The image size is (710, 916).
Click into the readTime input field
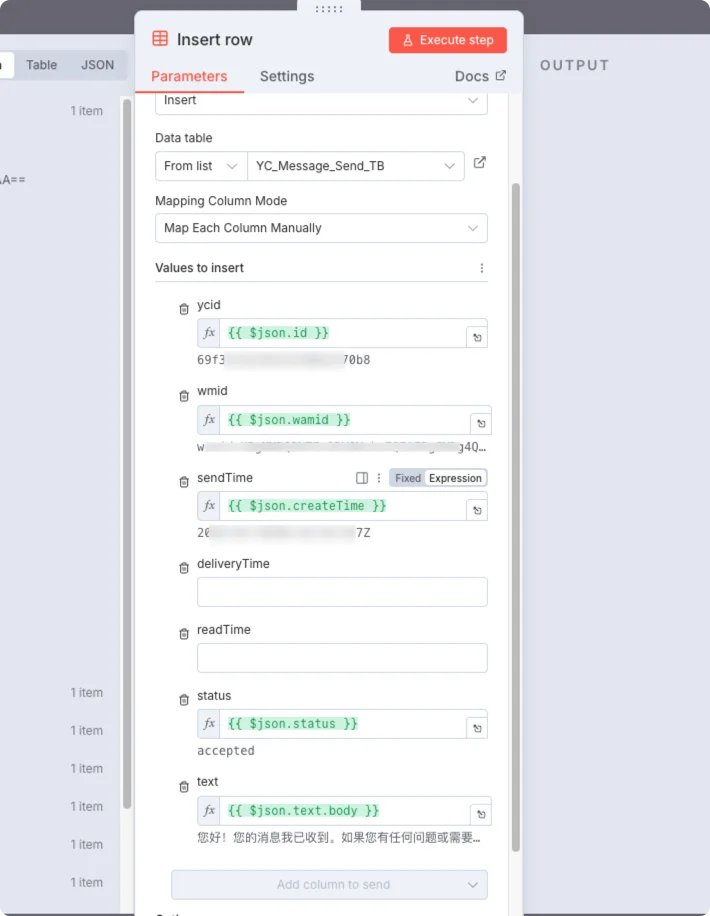342,658
